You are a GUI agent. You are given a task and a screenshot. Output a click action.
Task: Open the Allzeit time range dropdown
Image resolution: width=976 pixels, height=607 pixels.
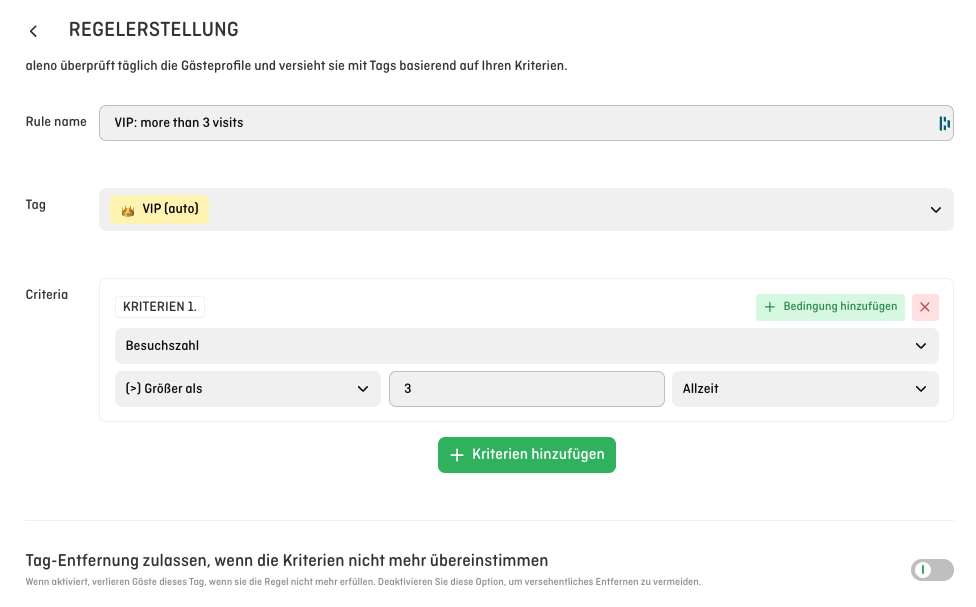804,389
